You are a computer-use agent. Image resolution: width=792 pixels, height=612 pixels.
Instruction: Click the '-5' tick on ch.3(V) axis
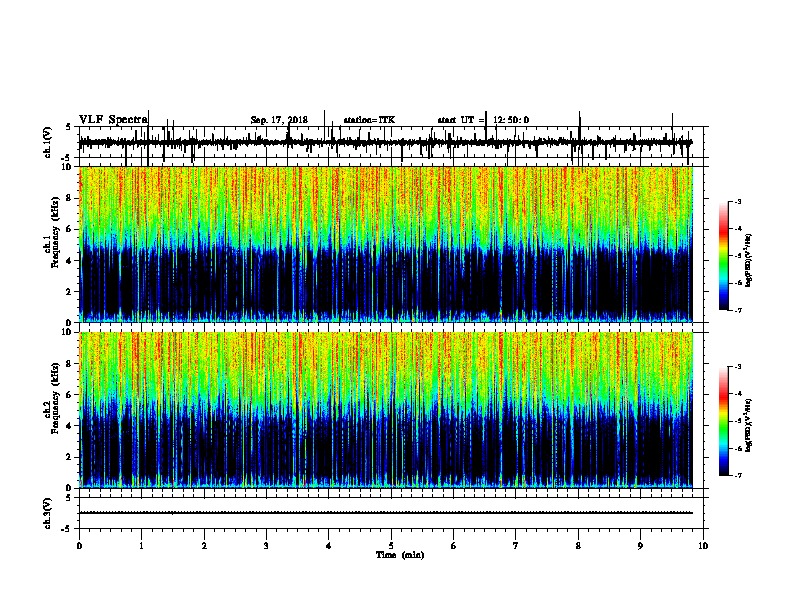(x=67, y=529)
